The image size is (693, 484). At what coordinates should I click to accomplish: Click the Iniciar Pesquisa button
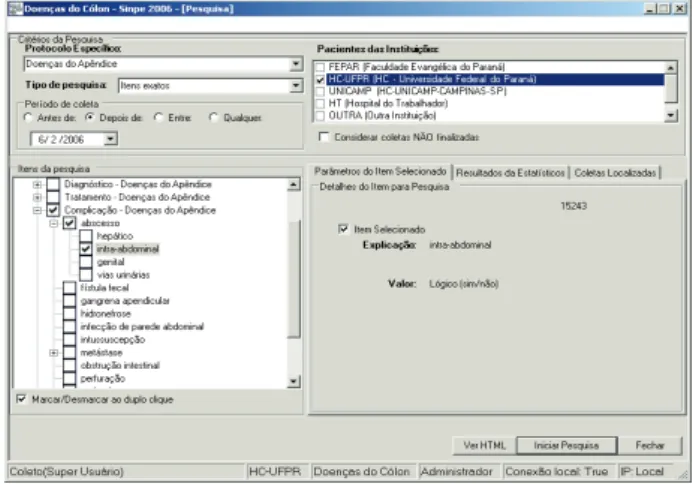566,446
